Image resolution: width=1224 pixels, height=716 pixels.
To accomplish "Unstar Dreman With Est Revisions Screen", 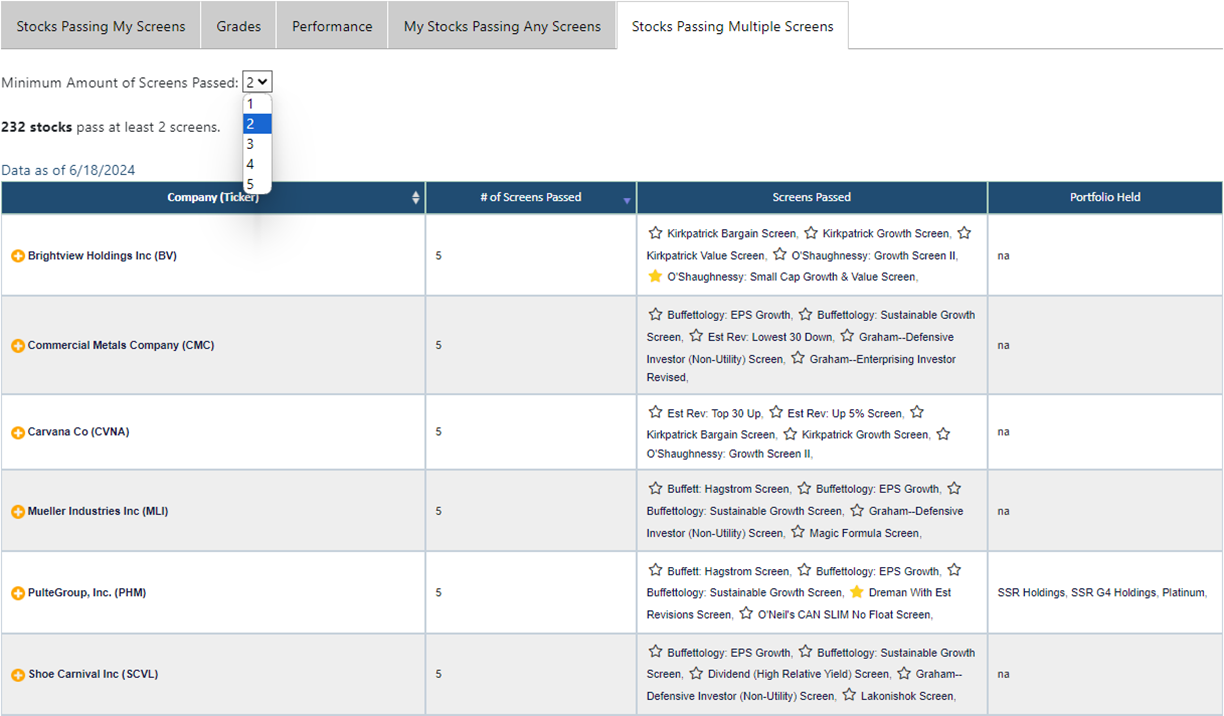I will [857, 592].
